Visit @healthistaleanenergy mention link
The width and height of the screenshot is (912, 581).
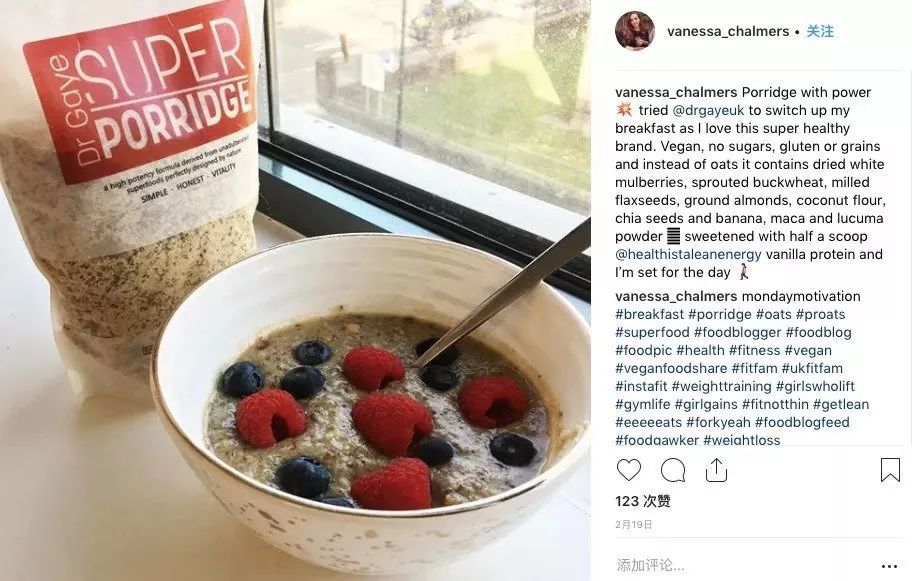[x=688, y=255]
